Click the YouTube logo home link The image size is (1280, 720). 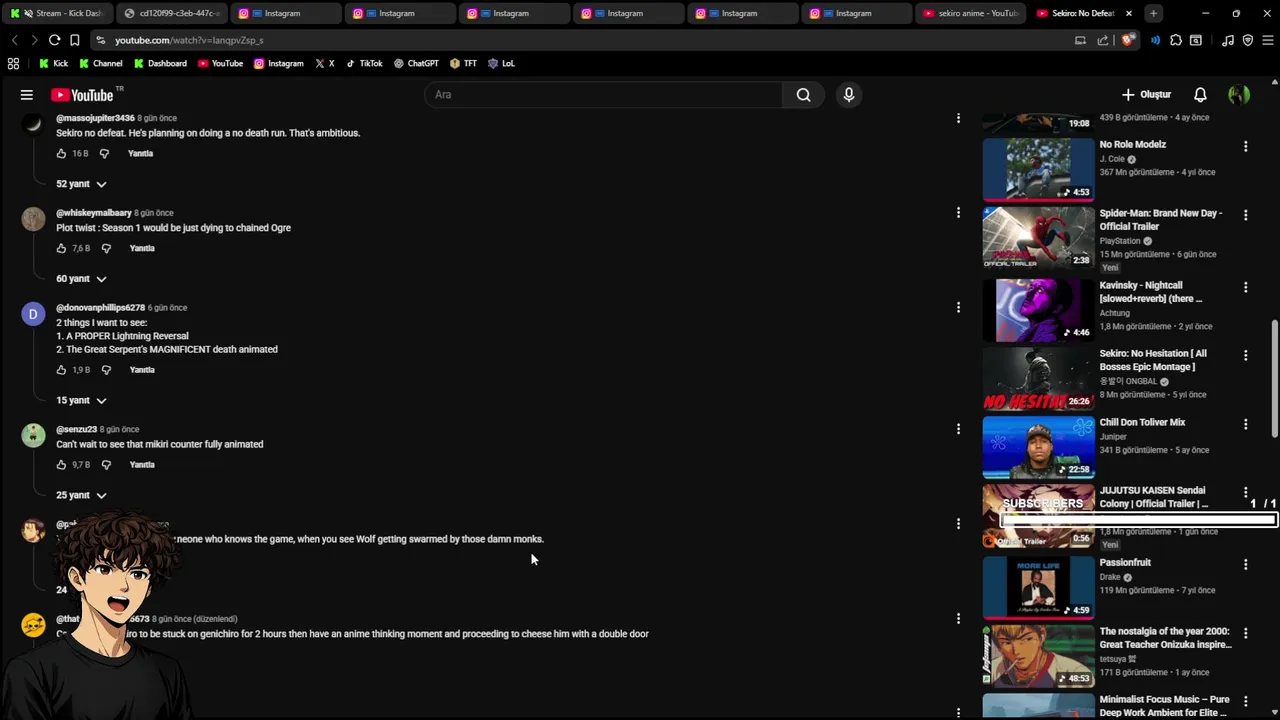(82, 95)
